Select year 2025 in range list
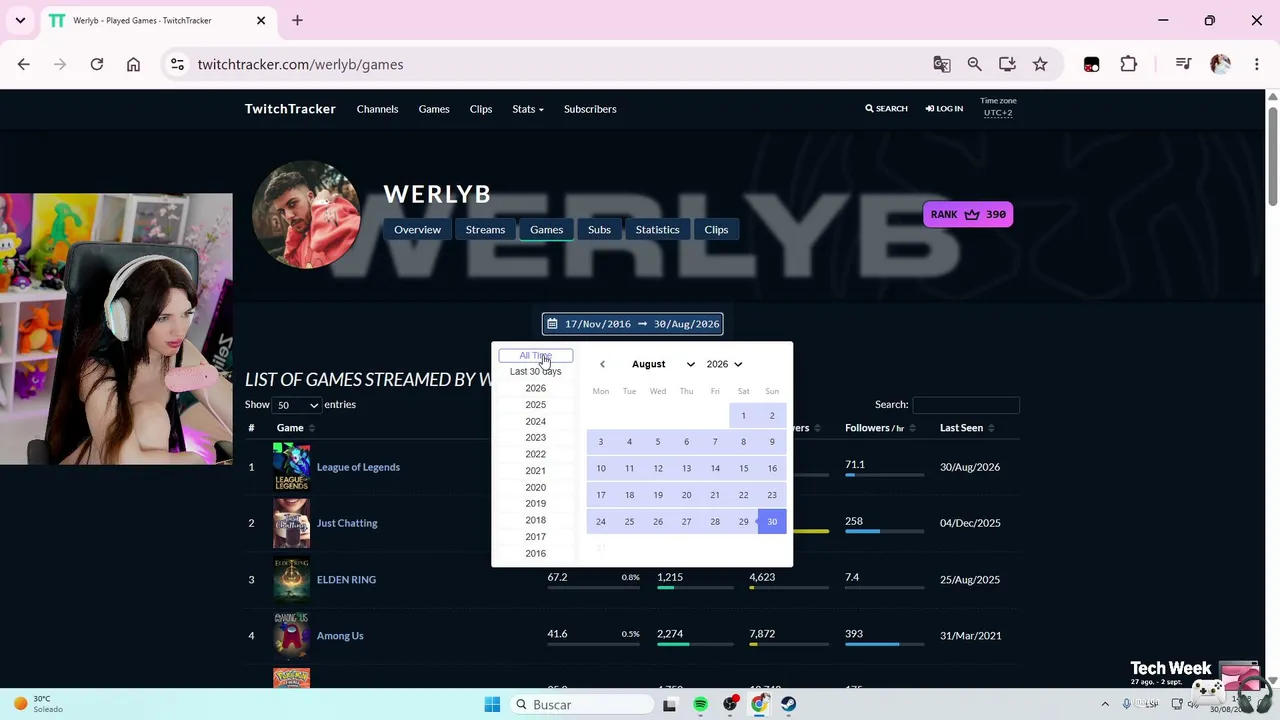 [536, 405]
